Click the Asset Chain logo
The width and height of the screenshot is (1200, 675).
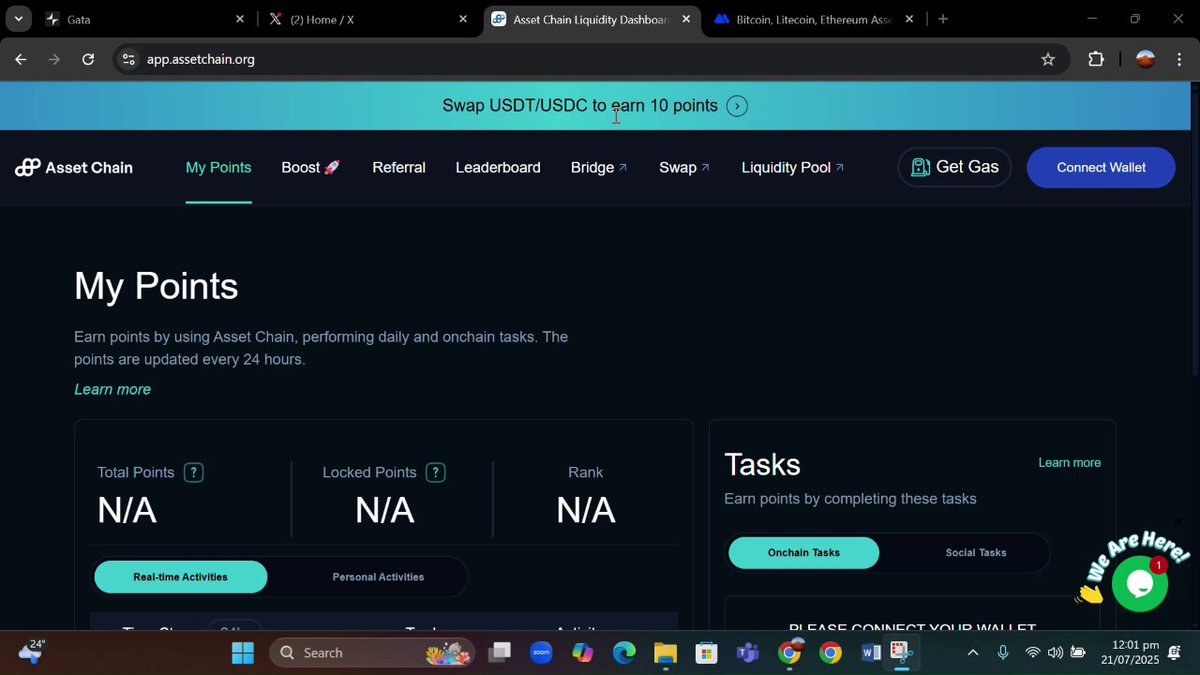74,168
